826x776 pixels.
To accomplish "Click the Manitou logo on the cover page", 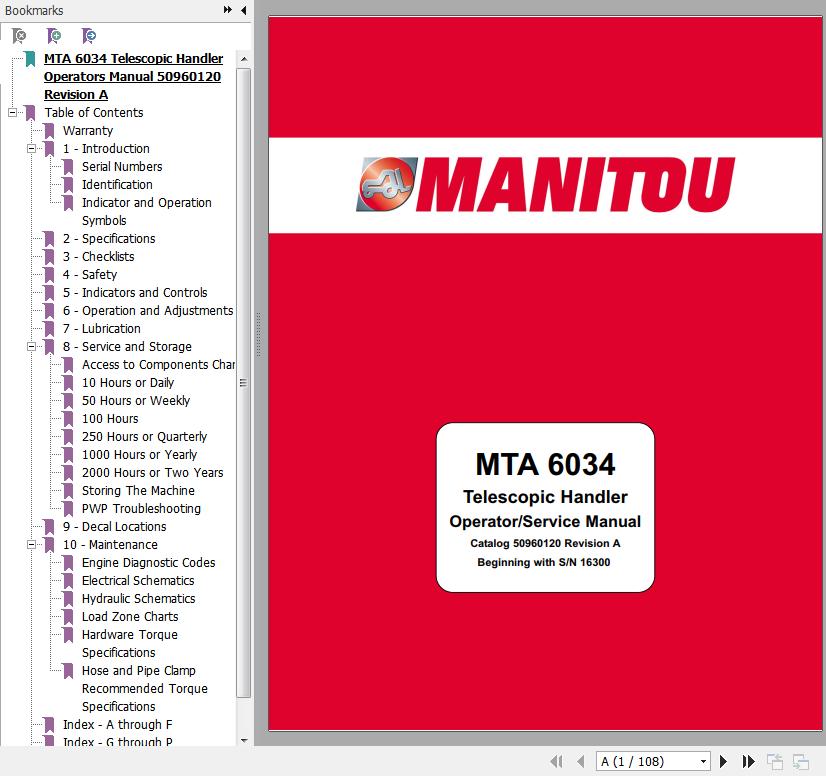I will [x=545, y=185].
